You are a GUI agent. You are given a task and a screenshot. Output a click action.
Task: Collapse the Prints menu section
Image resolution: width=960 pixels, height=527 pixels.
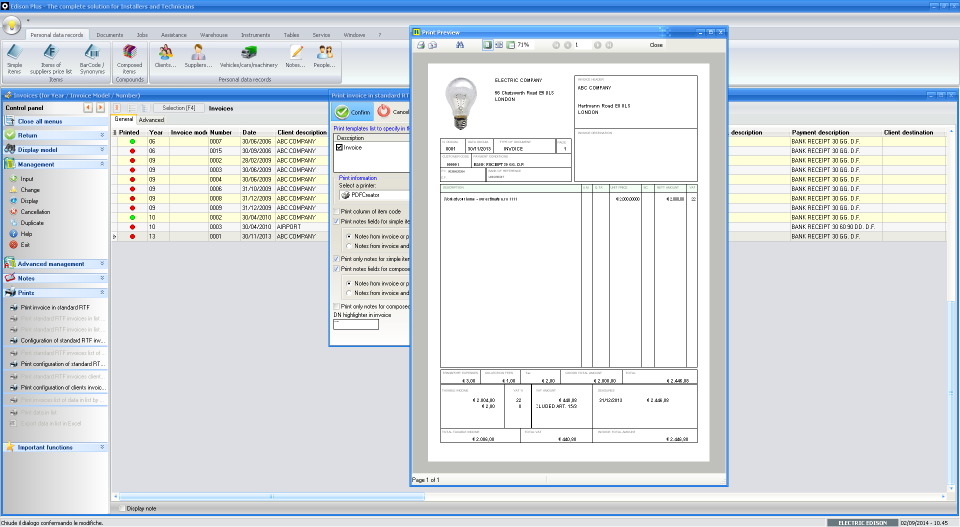(55, 293)
